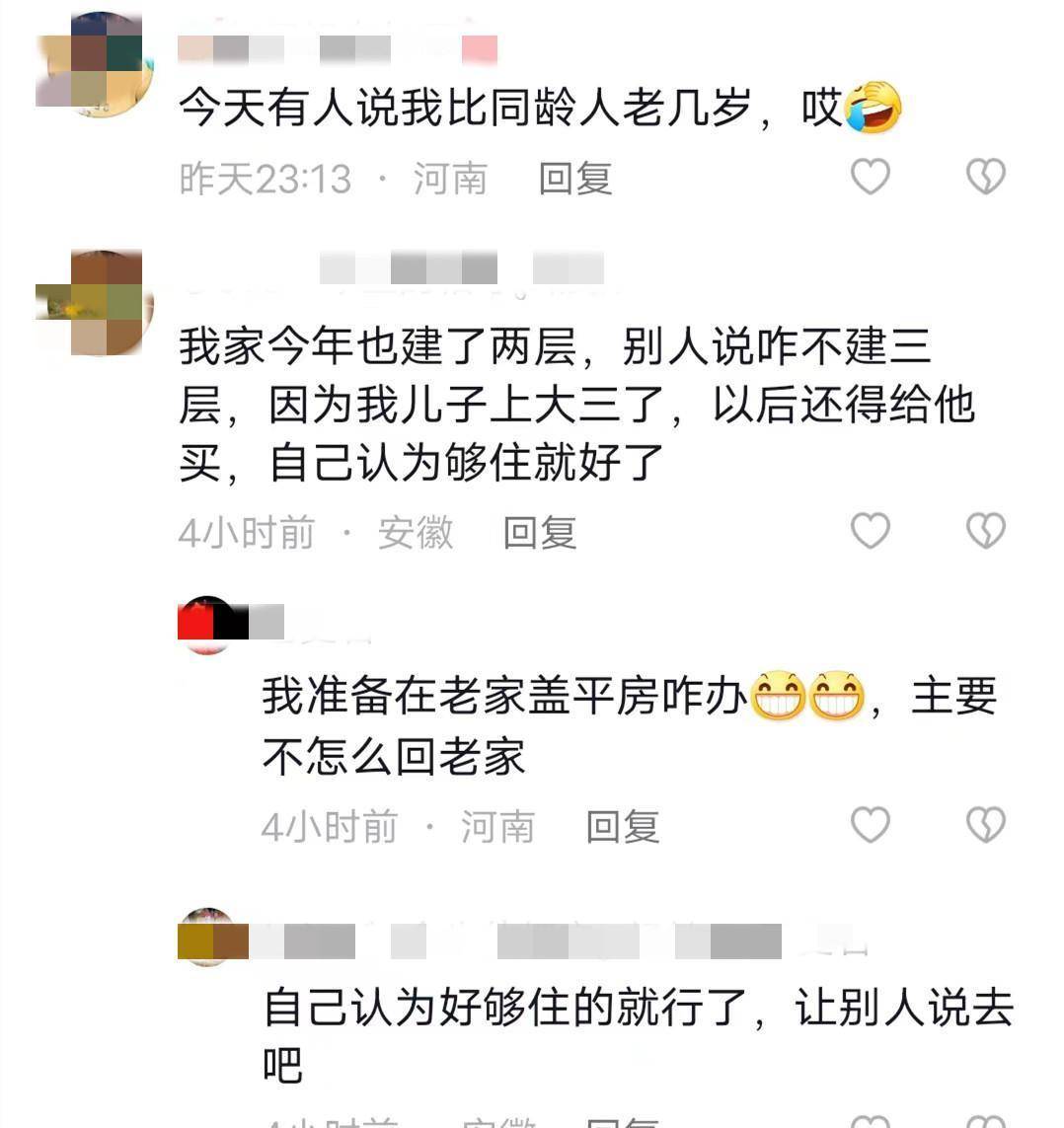Tap heart icon on the bottommost partial reply

871,1121
